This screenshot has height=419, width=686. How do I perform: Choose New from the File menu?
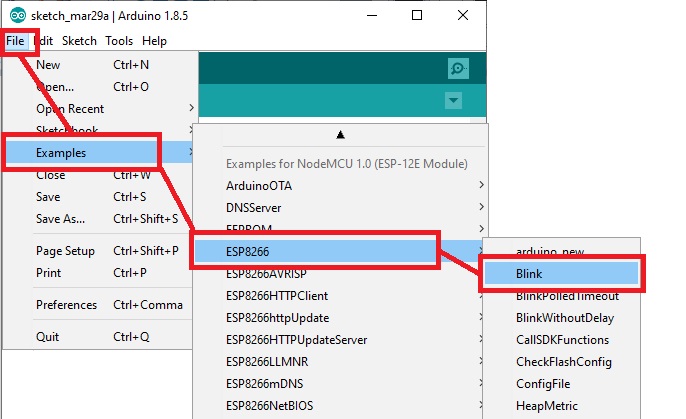pyautogui.click(x=98, y=65)
